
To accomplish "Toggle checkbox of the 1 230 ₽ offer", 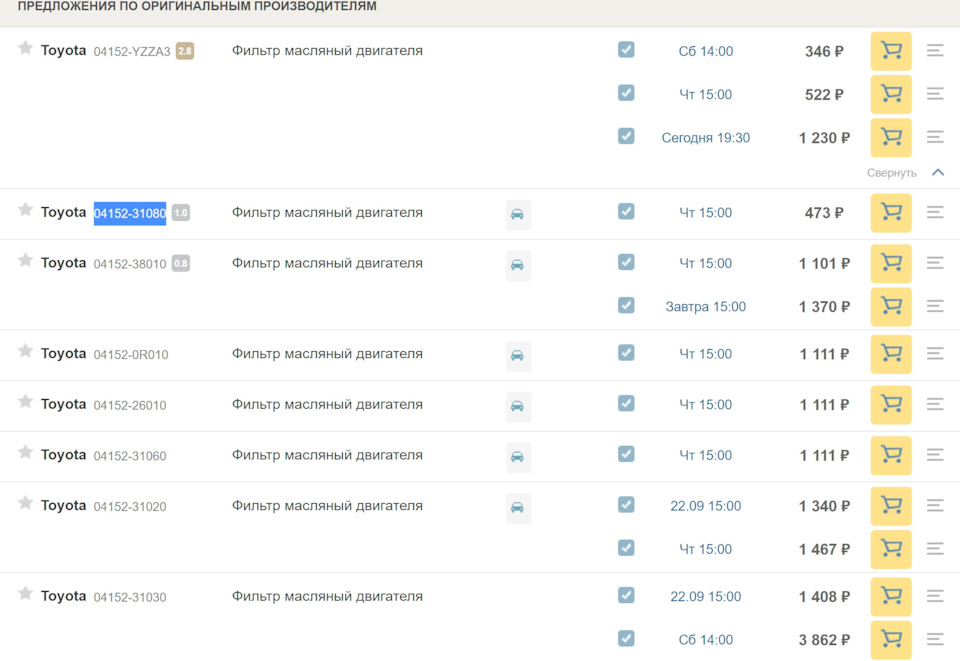I will point(626,136).
